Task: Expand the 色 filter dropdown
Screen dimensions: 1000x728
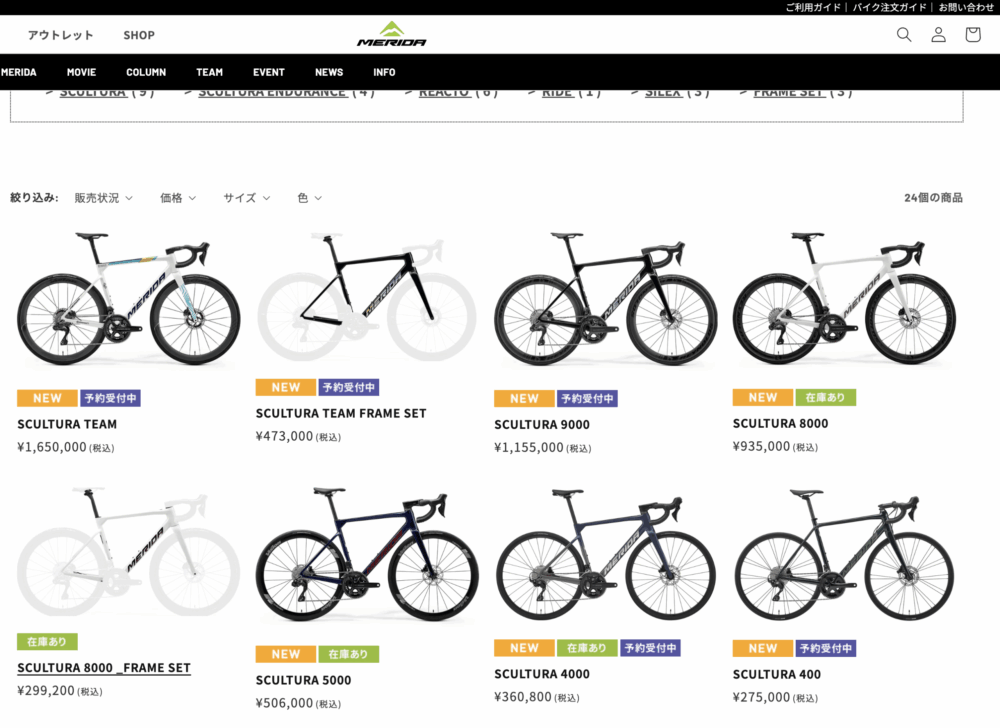Action: click(309, 198)
